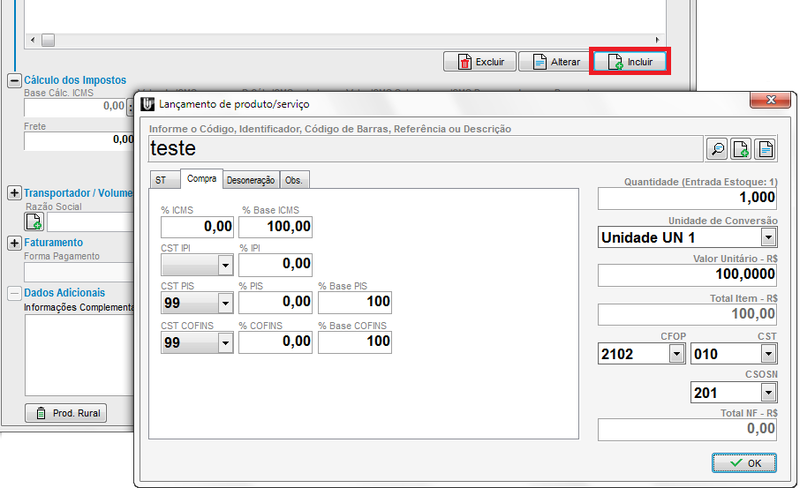
Task: Click the Valor Unitário input field
Action: click(x=686, y=275)
